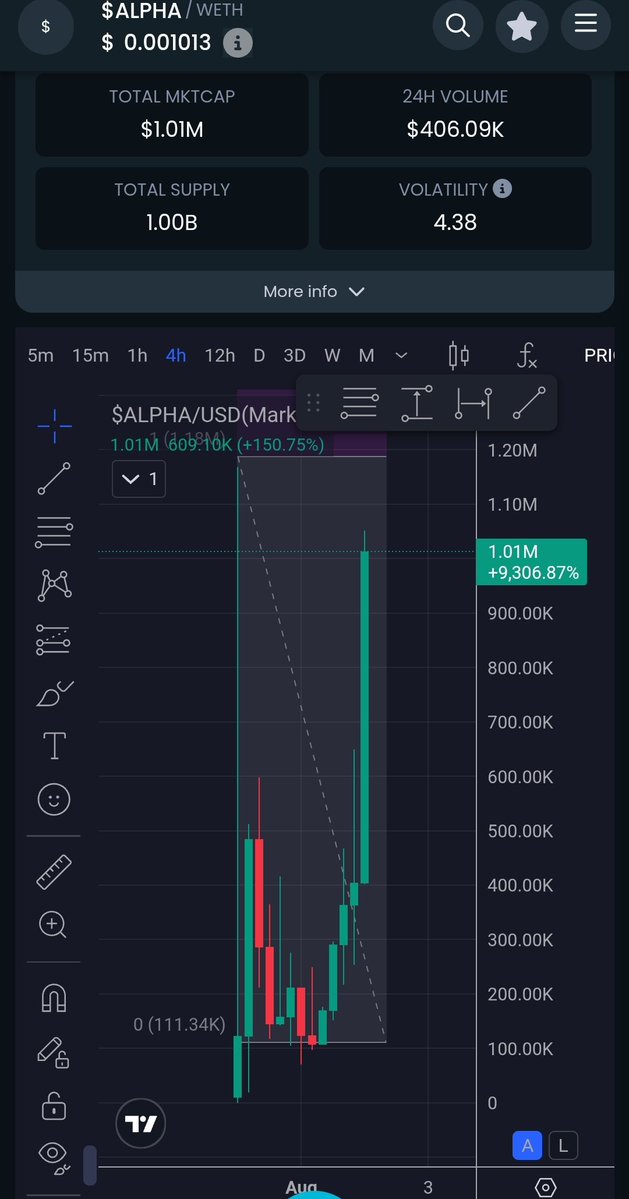Select the 12h timeframe
This screenshot has height=1199, width=629.
[220, 356]
